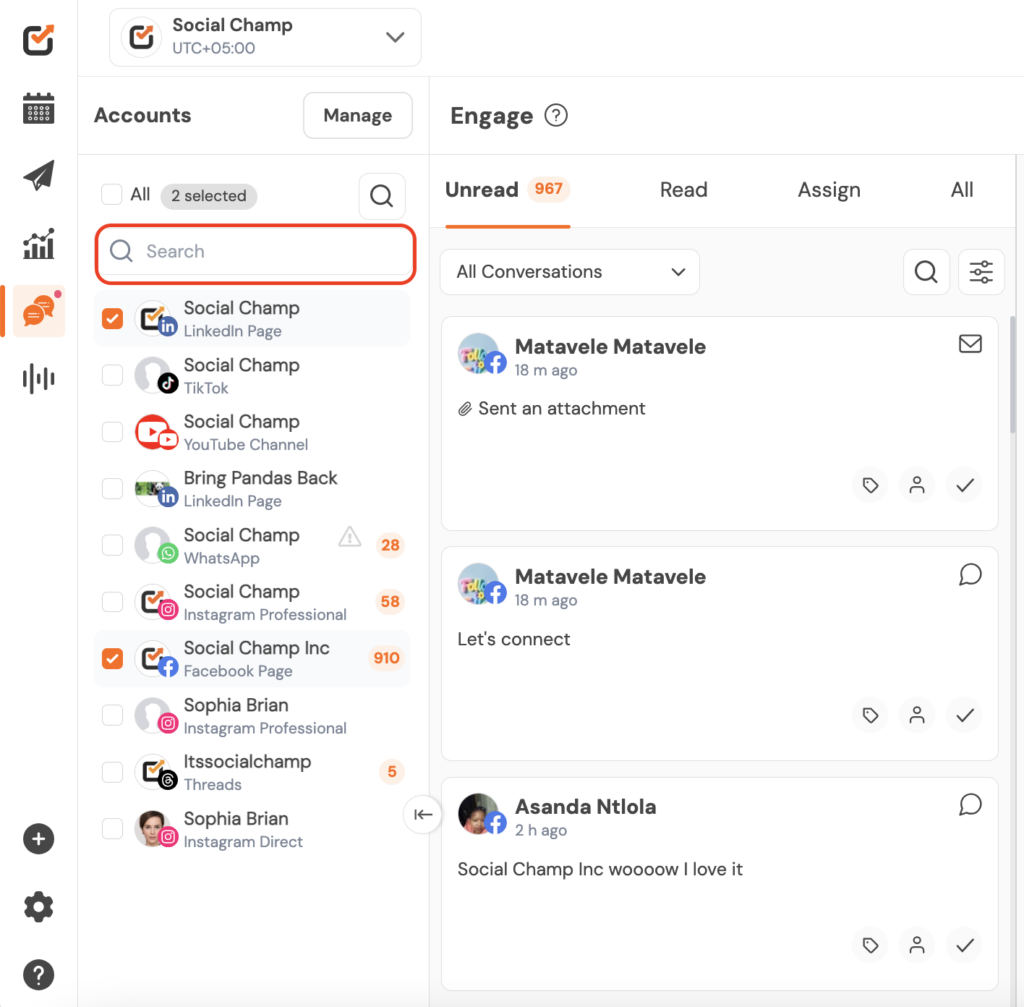Image resolution: width=1024 pixels, height=1007 pixels.
Task: Open the paper plane publish icon
Action: click(x=38, y=175)
